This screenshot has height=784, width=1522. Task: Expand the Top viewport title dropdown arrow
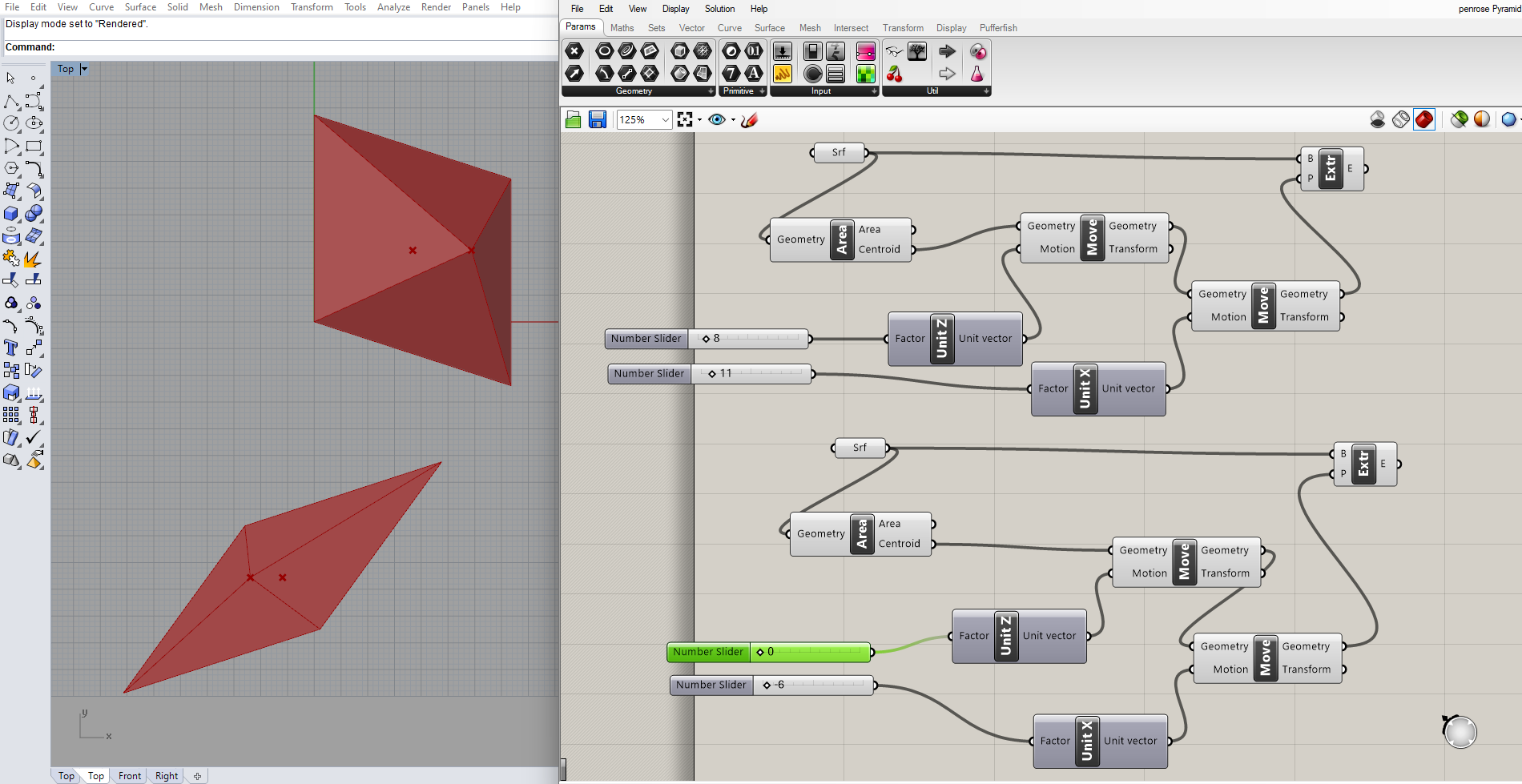[x=84, y=69]
